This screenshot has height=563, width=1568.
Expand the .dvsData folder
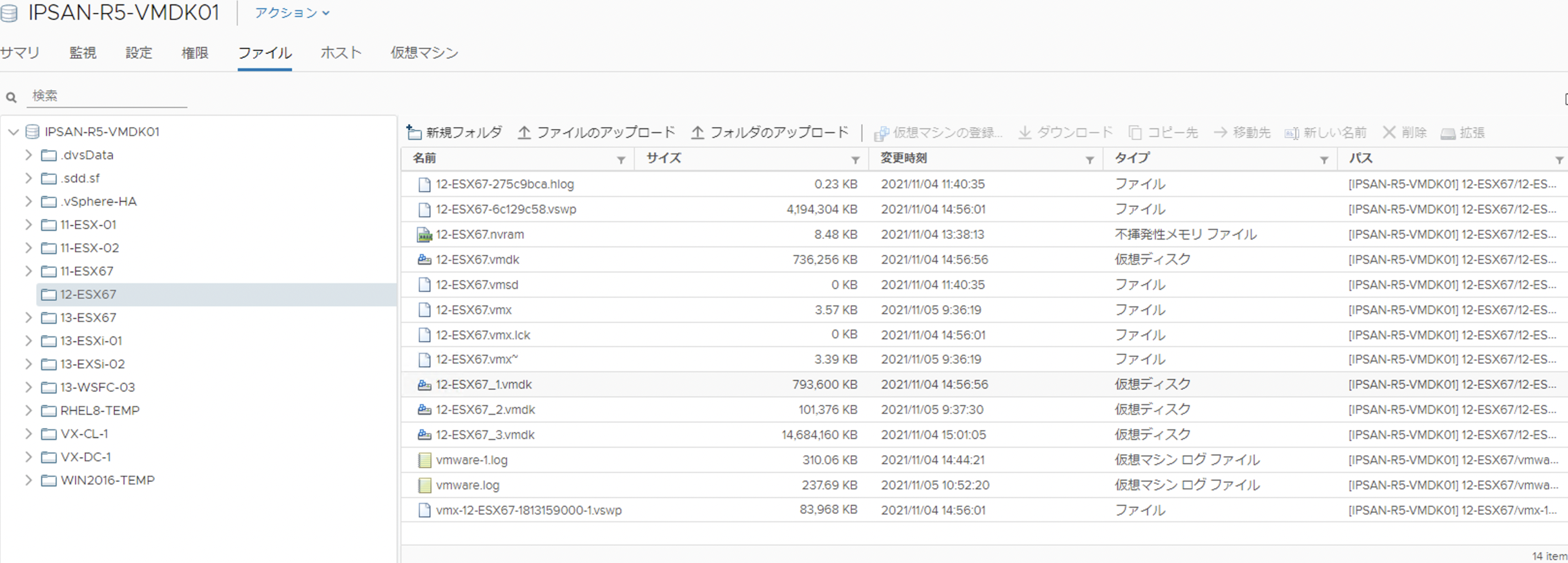[28, 155]
